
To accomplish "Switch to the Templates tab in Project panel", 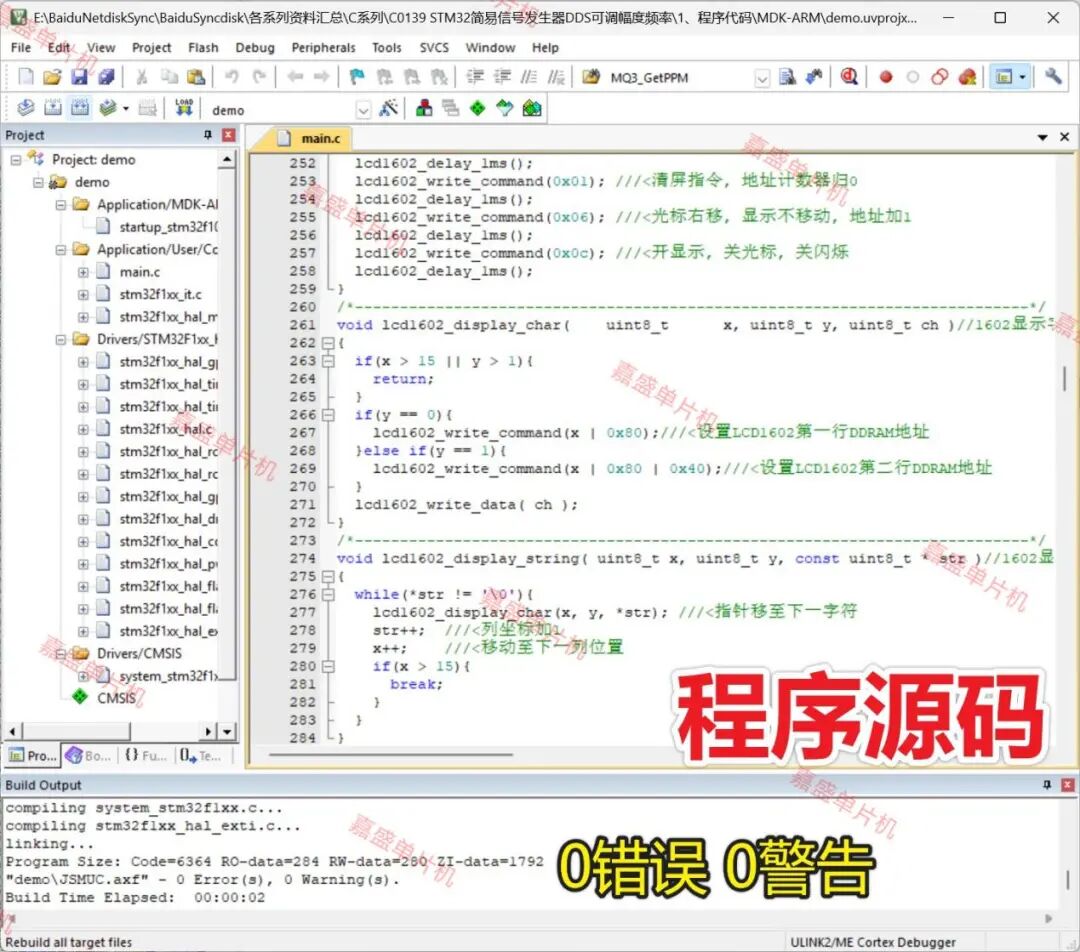I will [200, 756].
